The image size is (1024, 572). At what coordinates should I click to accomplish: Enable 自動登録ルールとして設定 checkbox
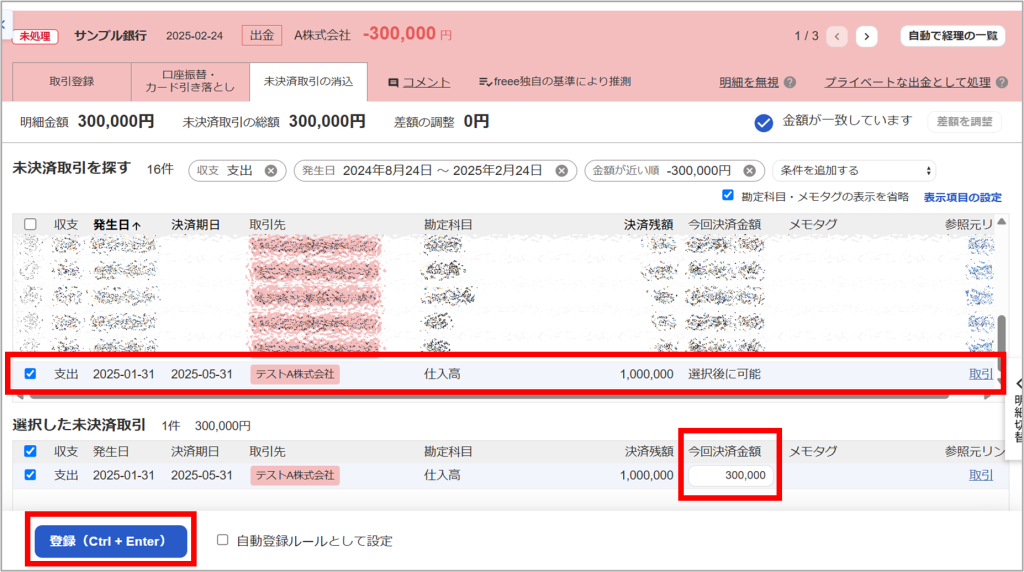point(222,541)
